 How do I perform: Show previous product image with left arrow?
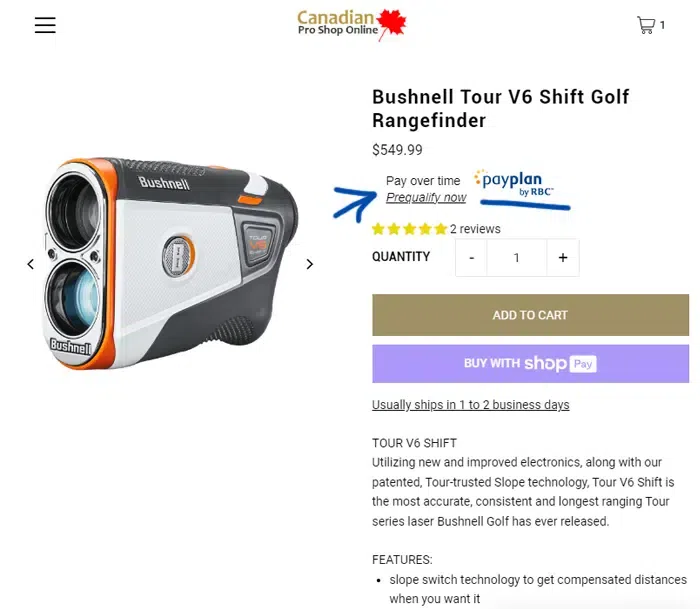click(30, 264)
